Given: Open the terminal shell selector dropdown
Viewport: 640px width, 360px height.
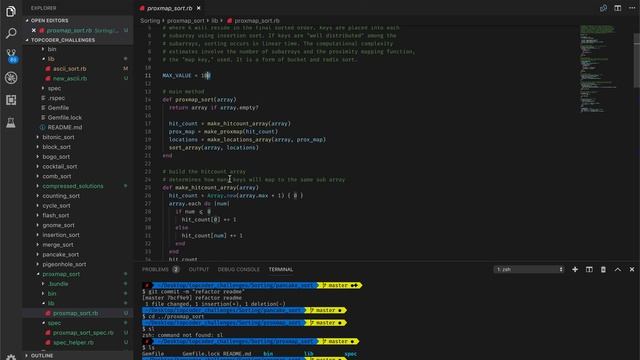Looking at the screenshot, I should coord(529,269).
